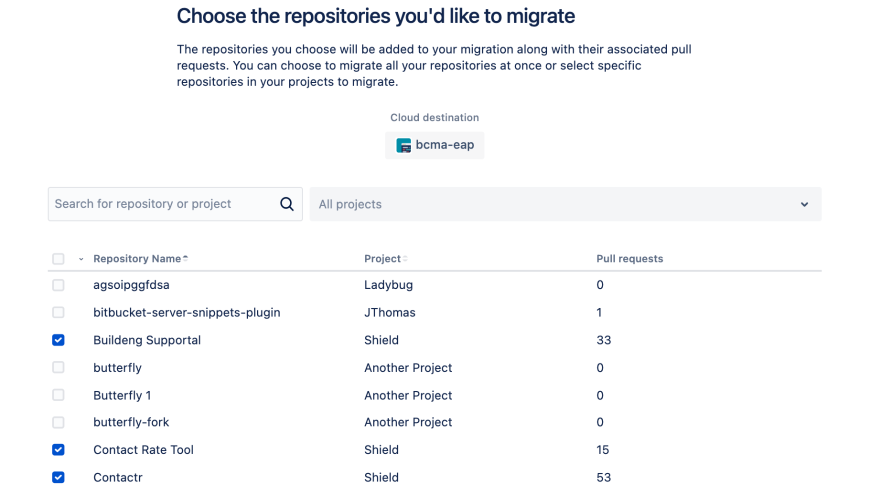Tick the Butterfly 1 repository checkbox
This screenshot has width=870, height=494.
58,395
